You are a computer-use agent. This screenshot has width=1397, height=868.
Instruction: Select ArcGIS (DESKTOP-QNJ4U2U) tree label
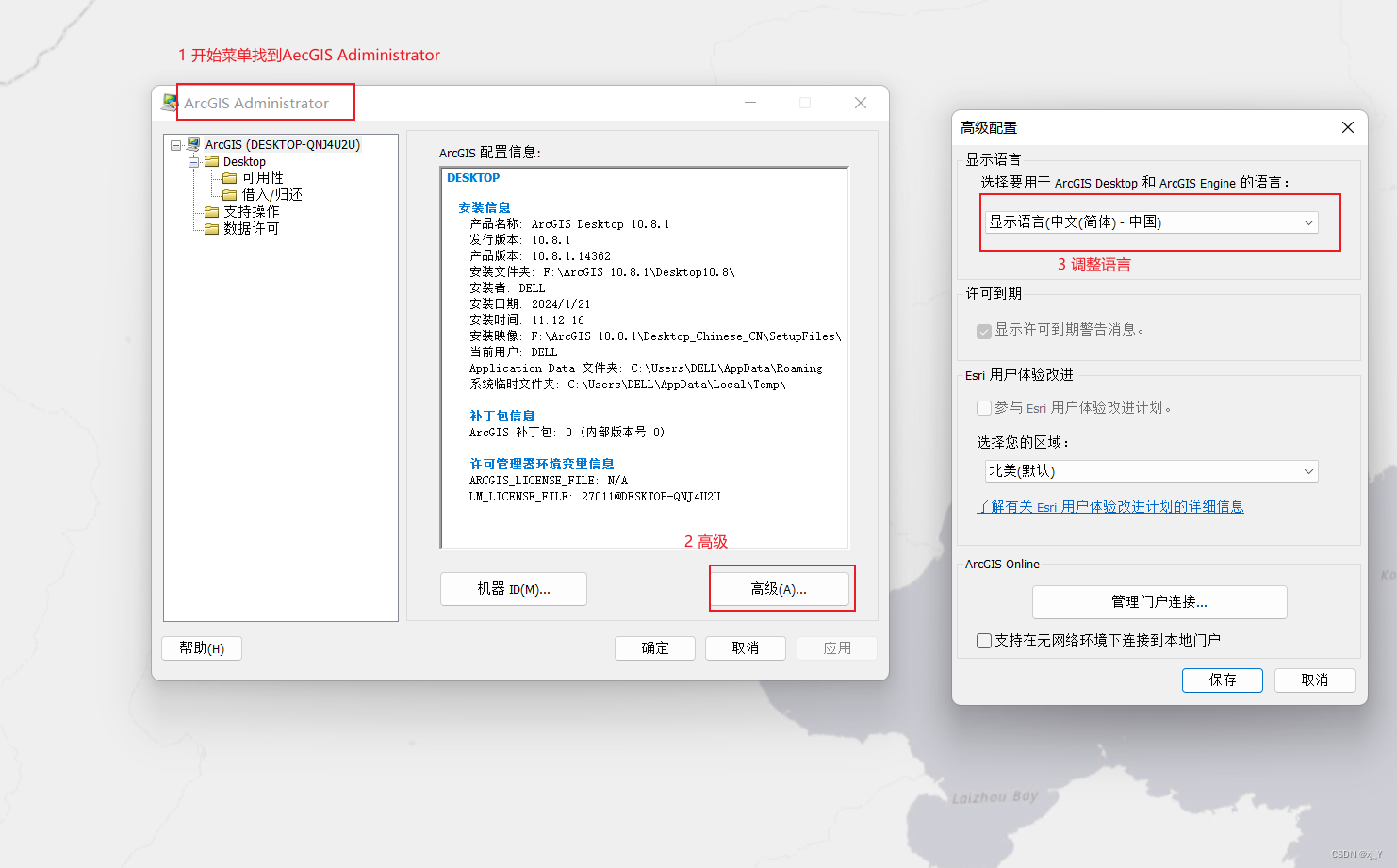tap(283, 145)
